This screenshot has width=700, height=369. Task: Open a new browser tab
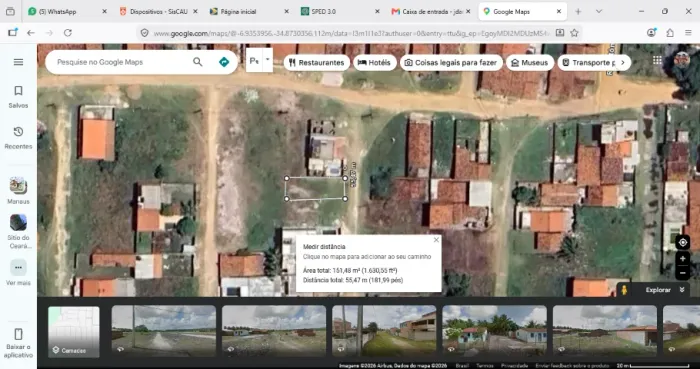[578, 12]
